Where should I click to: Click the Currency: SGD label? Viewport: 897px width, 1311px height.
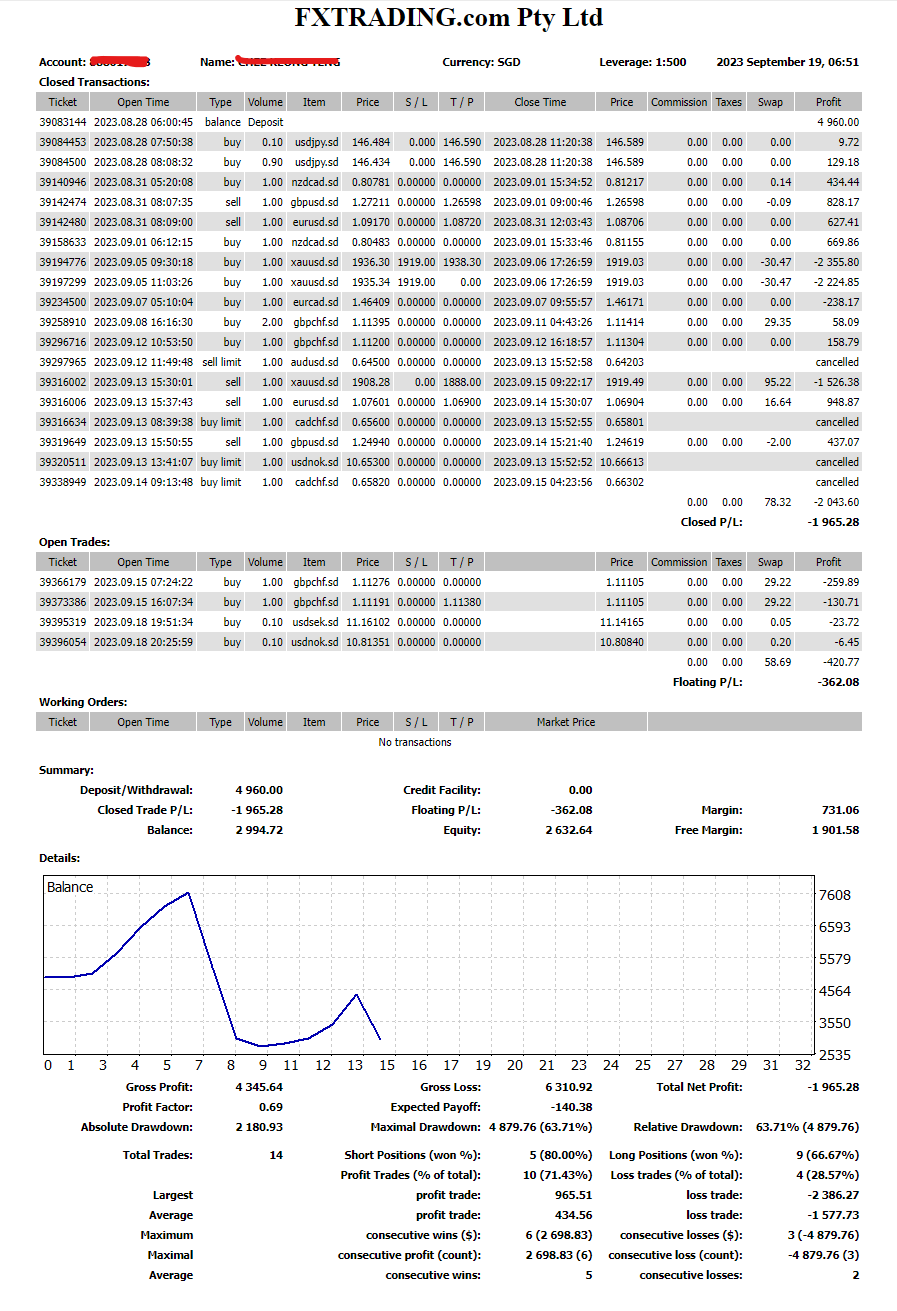coord(481,62)
